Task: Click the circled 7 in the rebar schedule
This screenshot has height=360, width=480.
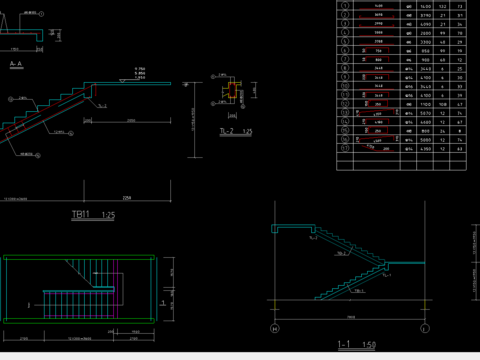Action: (345, 59)
